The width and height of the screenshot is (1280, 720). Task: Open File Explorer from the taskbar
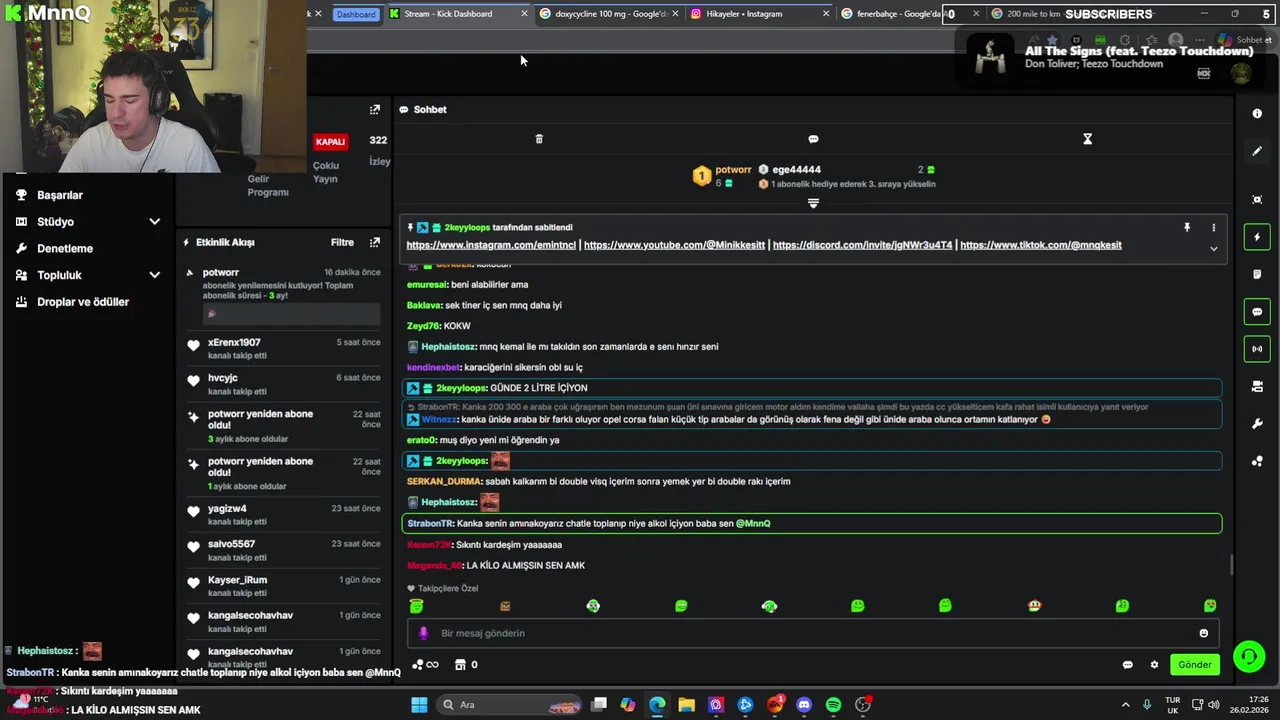[x=687, y=705]
